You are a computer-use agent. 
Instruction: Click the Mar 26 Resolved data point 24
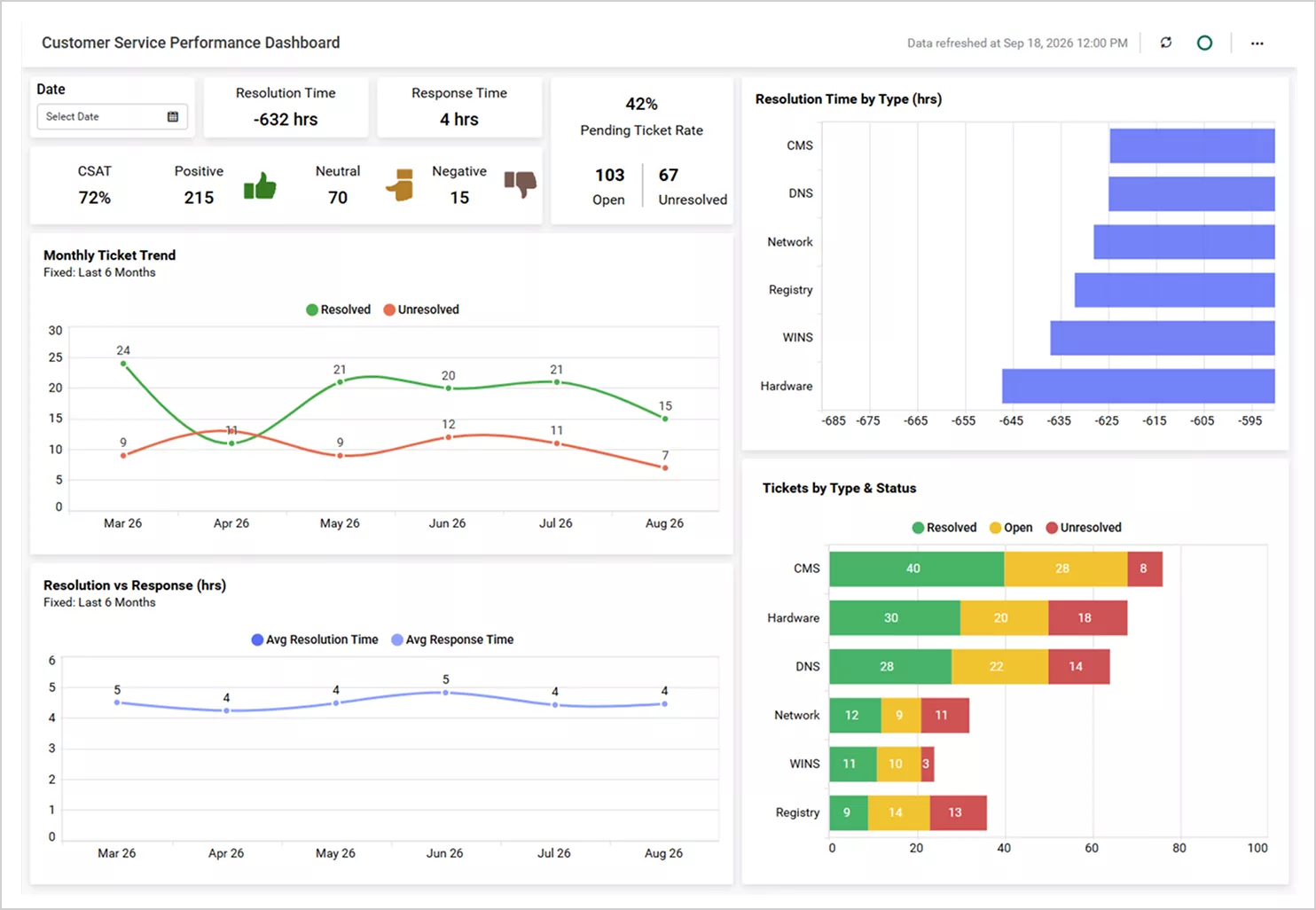click(123, 363)
